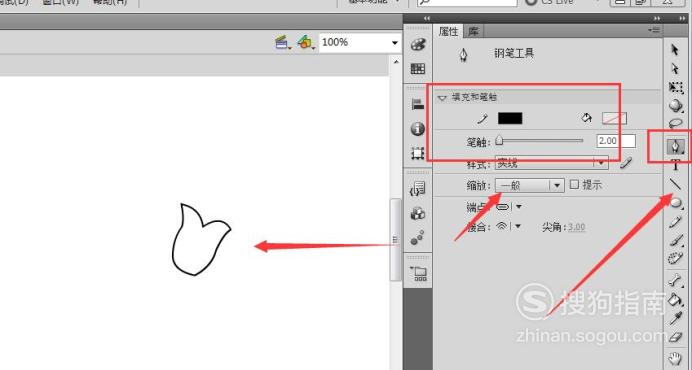Open the Align panel icon
The image size is (692, 370).
click(417, 105)
